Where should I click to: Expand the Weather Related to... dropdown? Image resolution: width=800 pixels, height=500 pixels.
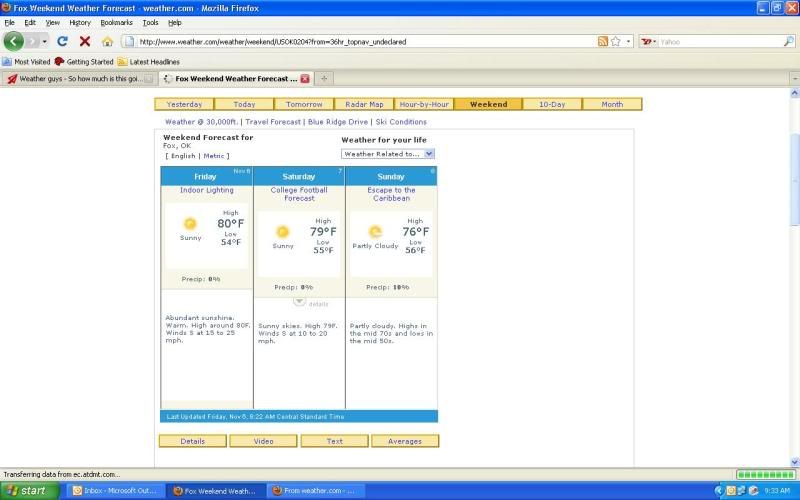(x=388, y=154)
